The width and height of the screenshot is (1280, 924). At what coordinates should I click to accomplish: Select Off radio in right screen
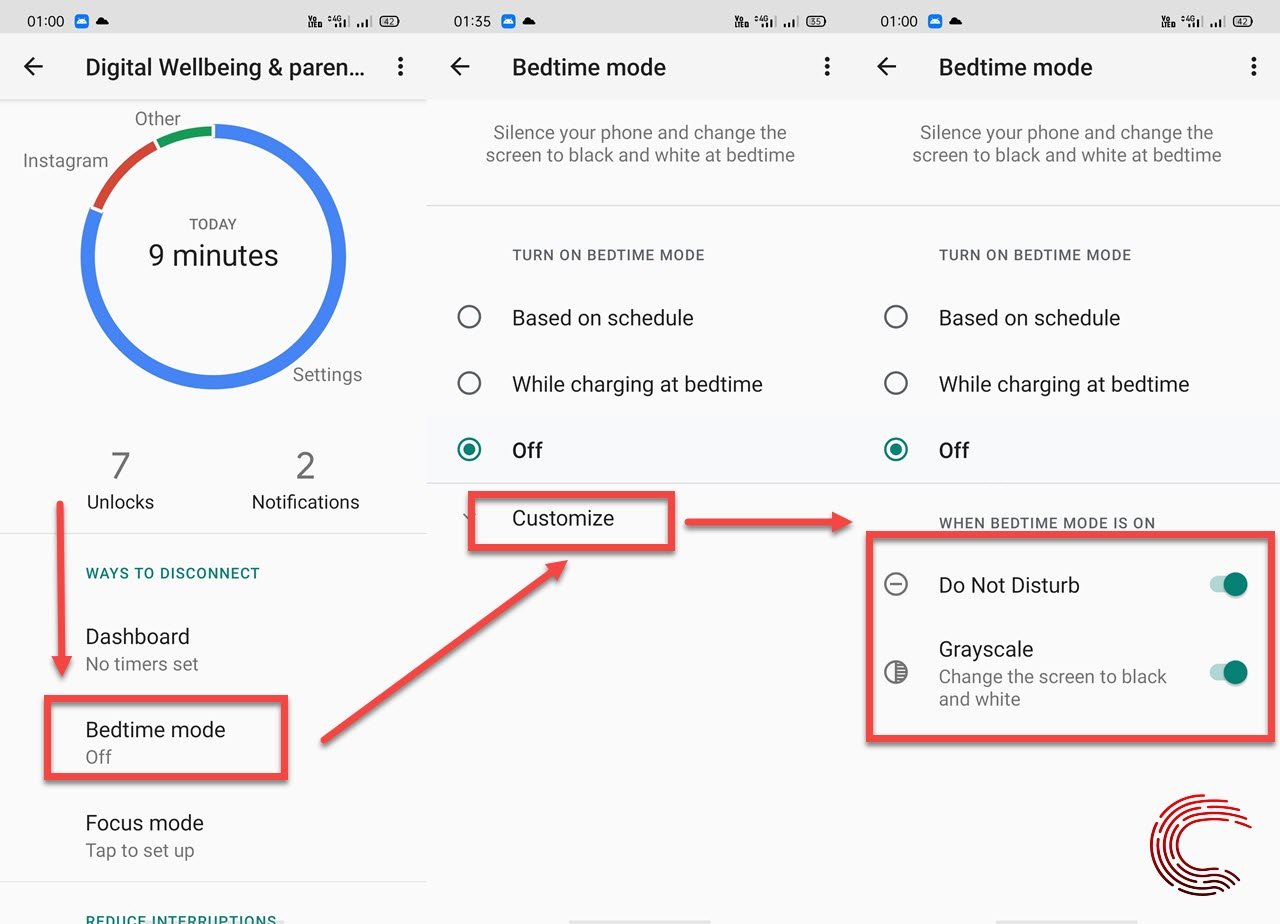(896, 450)
